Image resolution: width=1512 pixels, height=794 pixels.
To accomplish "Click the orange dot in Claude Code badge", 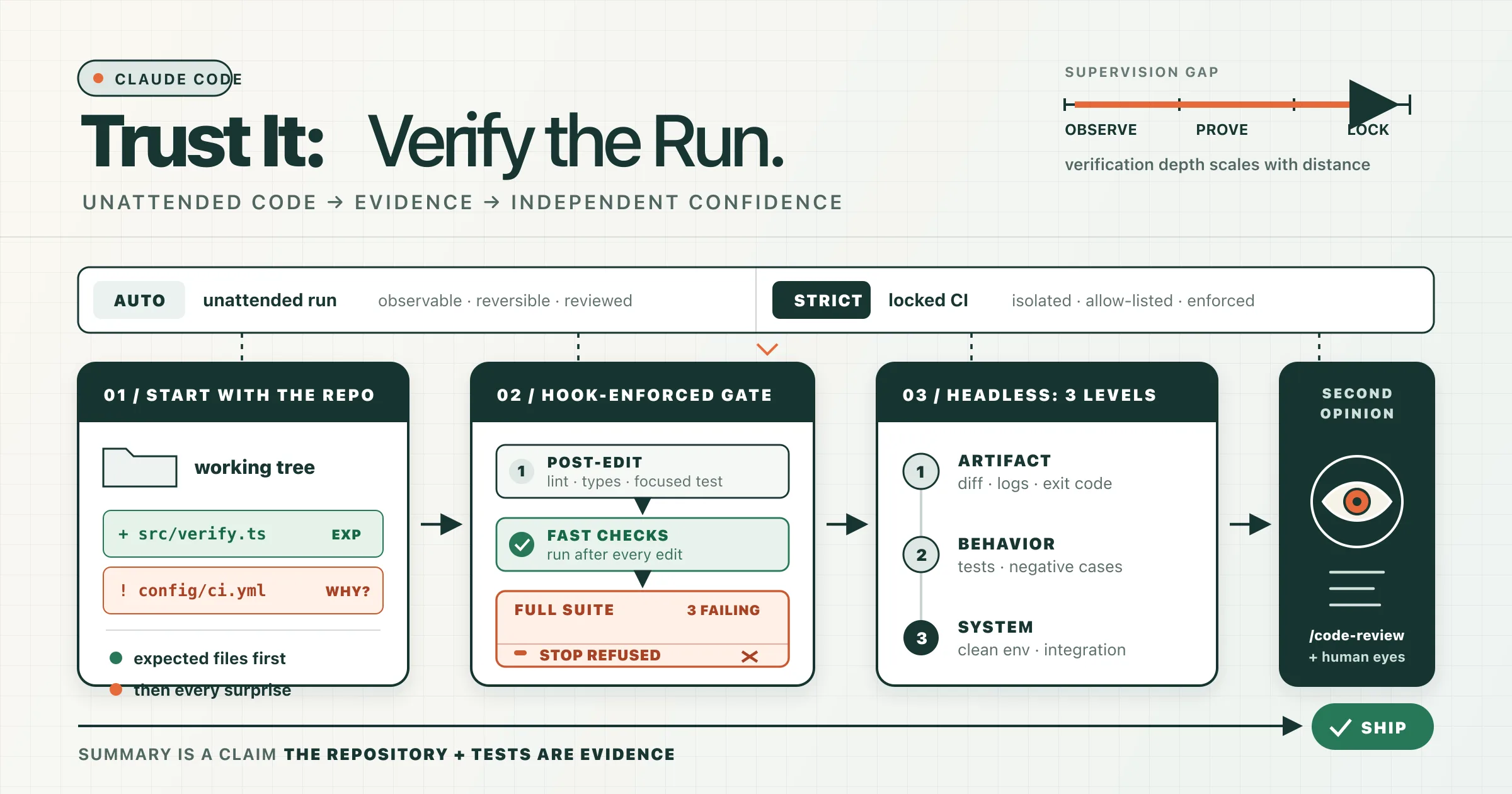I will (x=98, y=78).
